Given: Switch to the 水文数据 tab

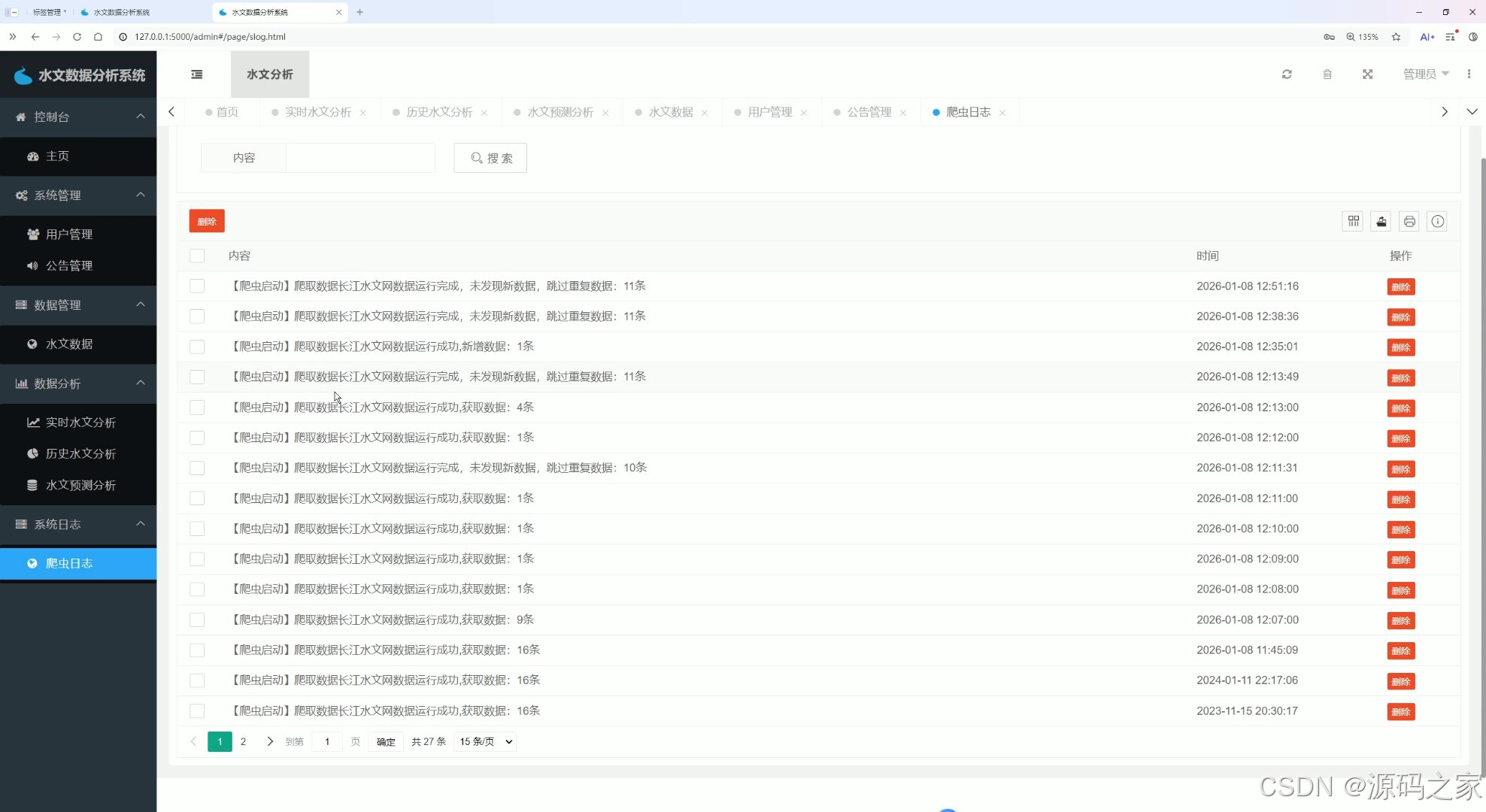Looking at the screenshot, I should click(670, 112).
